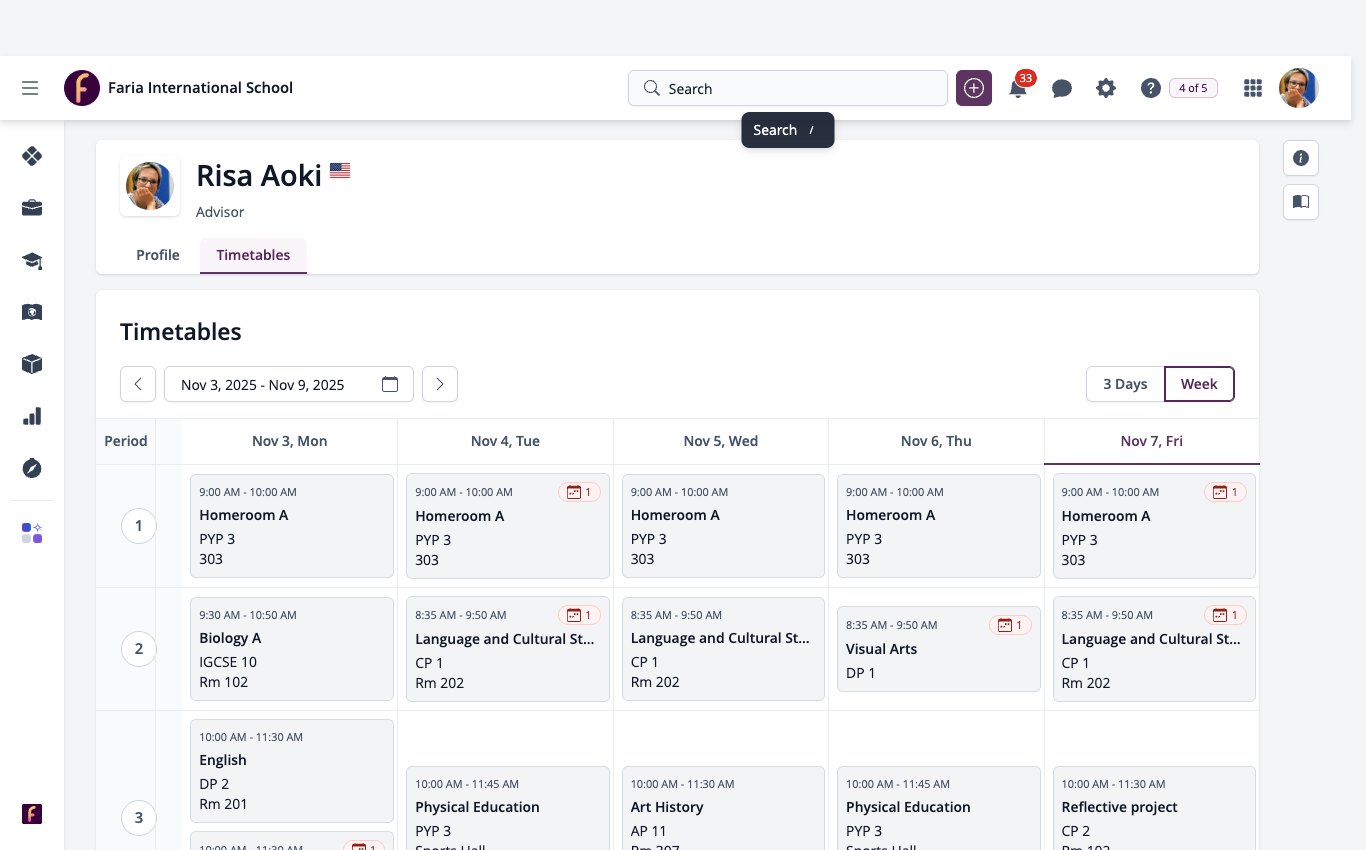Open the bar chart reports sidebar icon
This screenshot has width=1366, height=850.
click(32, 416)
